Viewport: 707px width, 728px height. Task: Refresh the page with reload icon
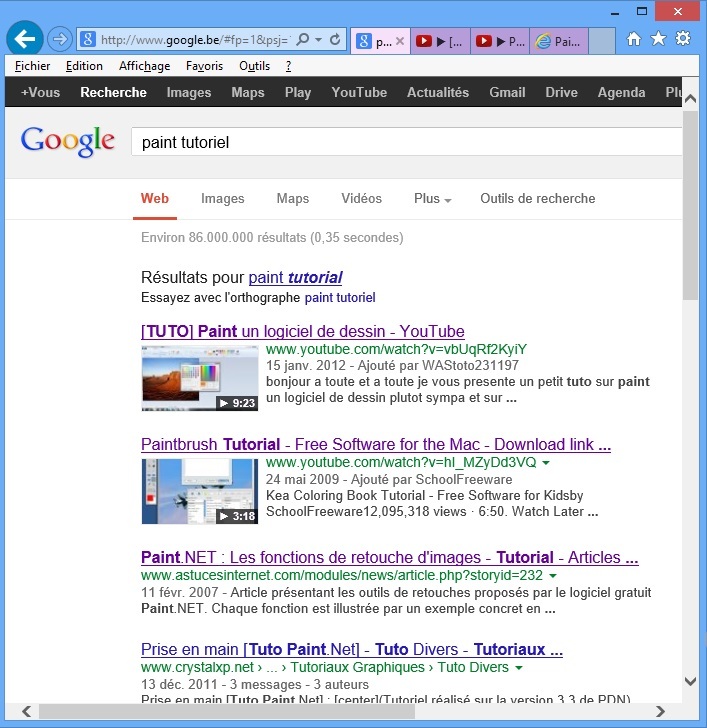335,39
